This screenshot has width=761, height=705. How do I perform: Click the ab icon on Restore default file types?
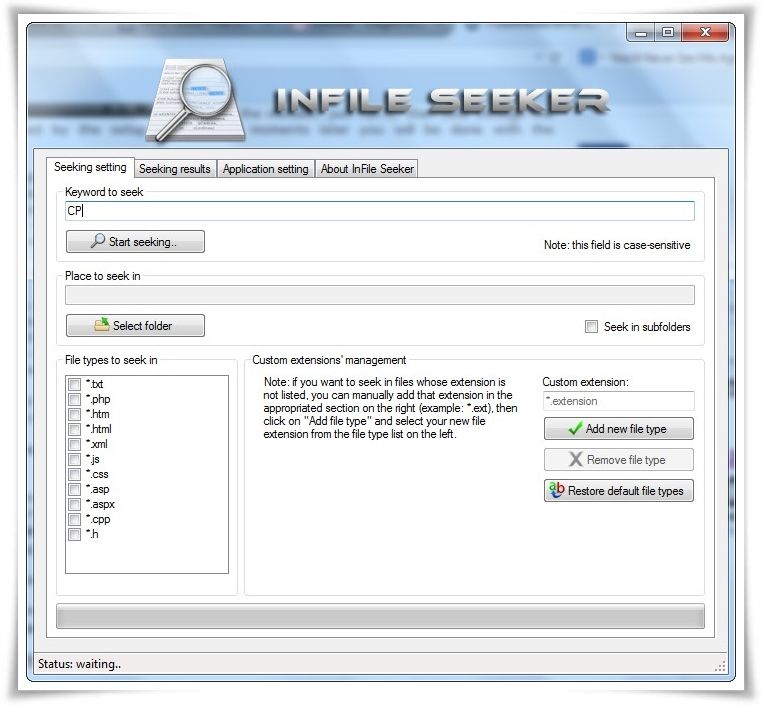pos(556,490)
